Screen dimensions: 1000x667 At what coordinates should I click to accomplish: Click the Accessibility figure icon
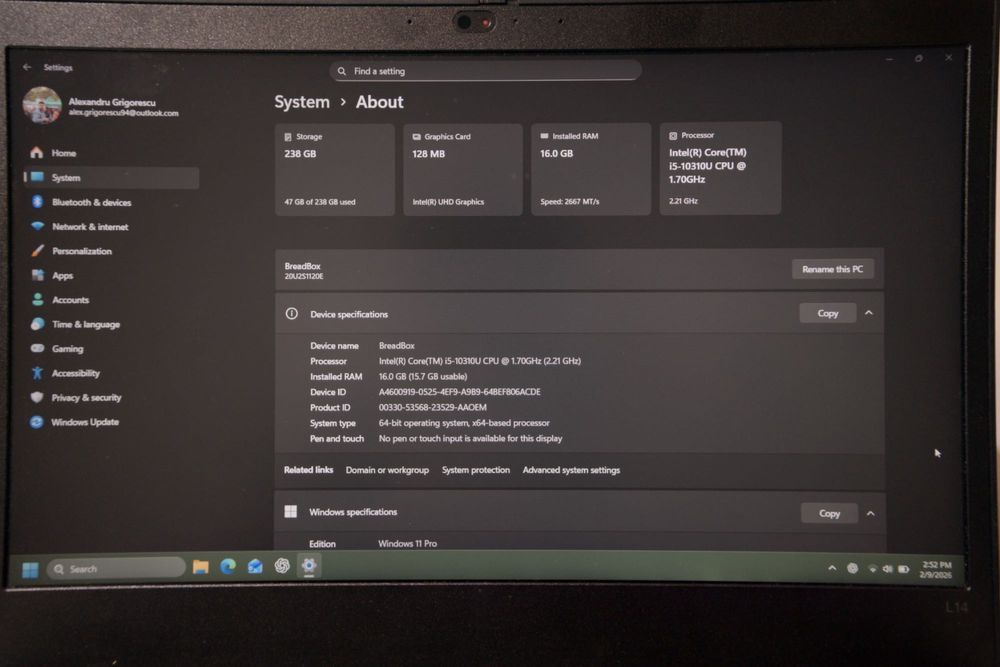38,373
